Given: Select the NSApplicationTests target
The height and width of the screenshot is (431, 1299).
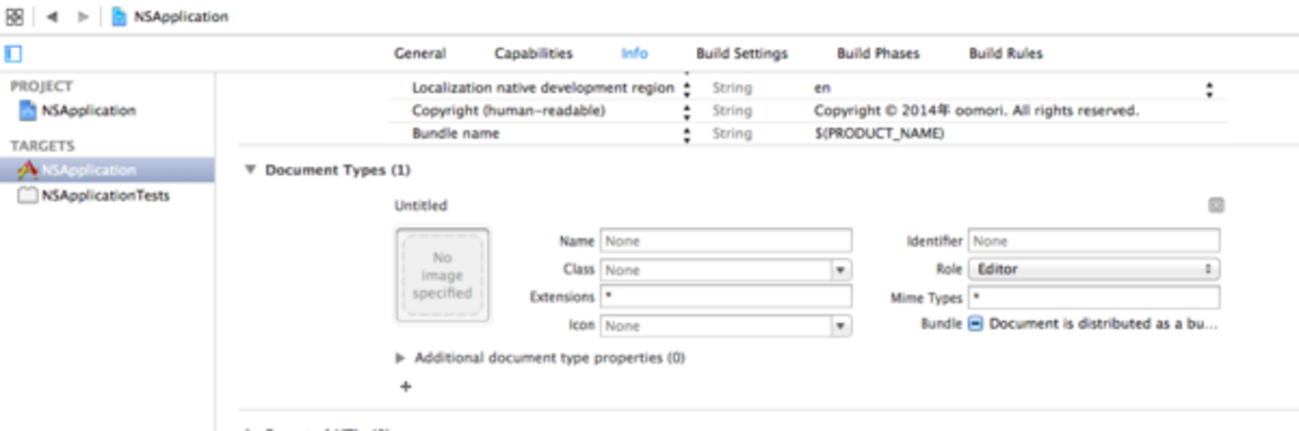Looking at the screenshot, I should point(107,196).
